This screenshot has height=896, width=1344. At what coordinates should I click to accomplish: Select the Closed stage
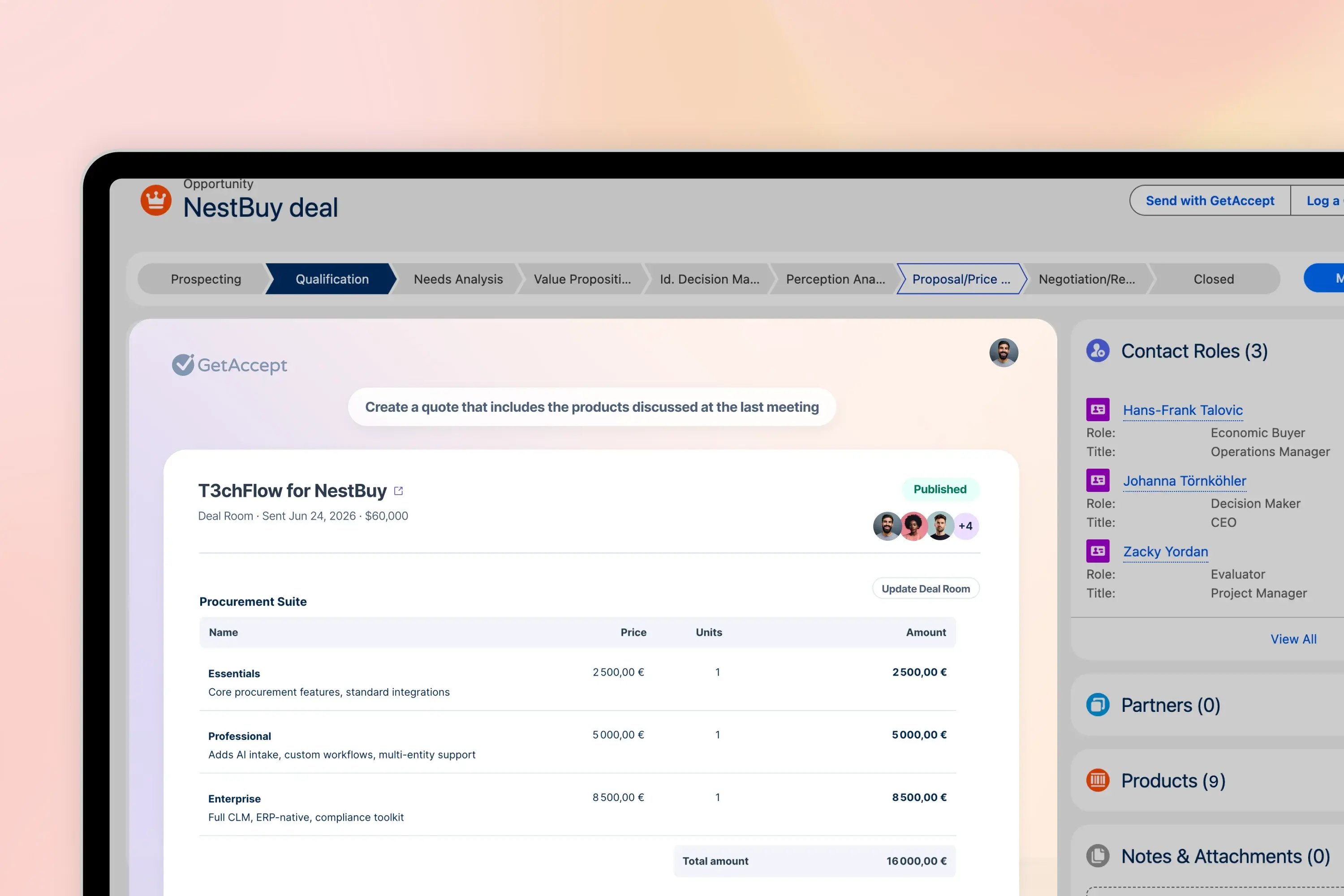[1214, 279]
